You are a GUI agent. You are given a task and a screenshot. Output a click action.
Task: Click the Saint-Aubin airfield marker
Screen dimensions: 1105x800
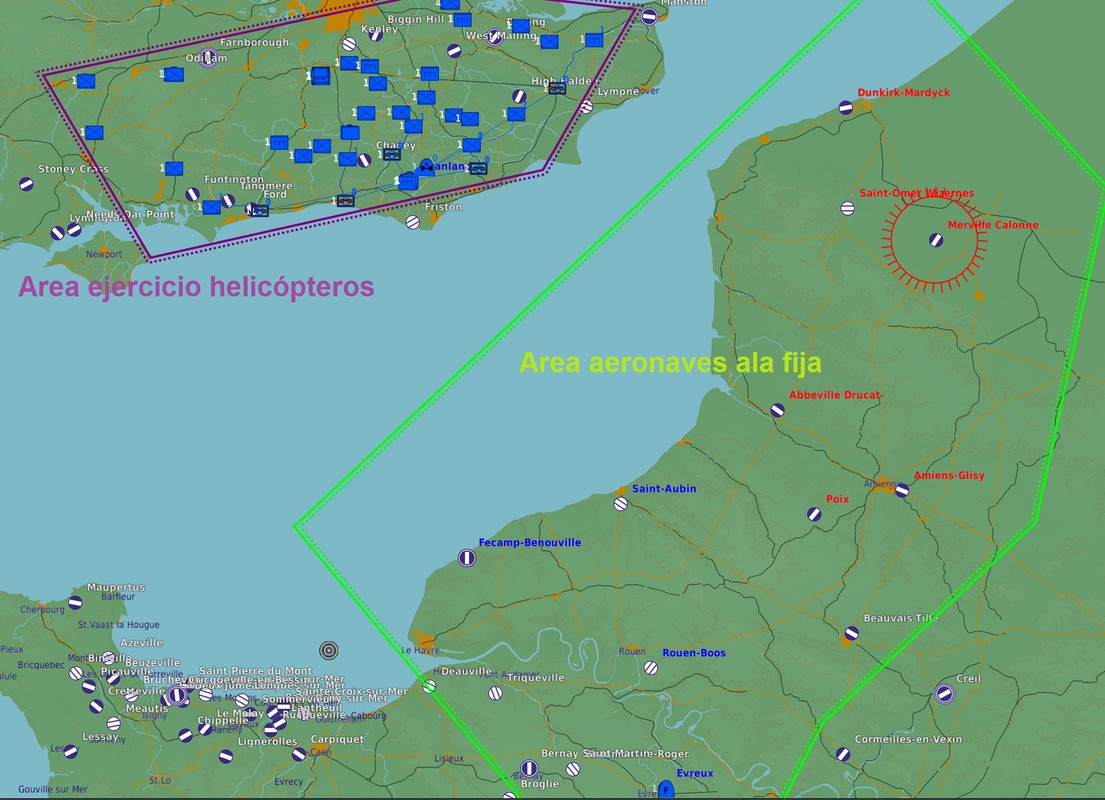(621, 504)
